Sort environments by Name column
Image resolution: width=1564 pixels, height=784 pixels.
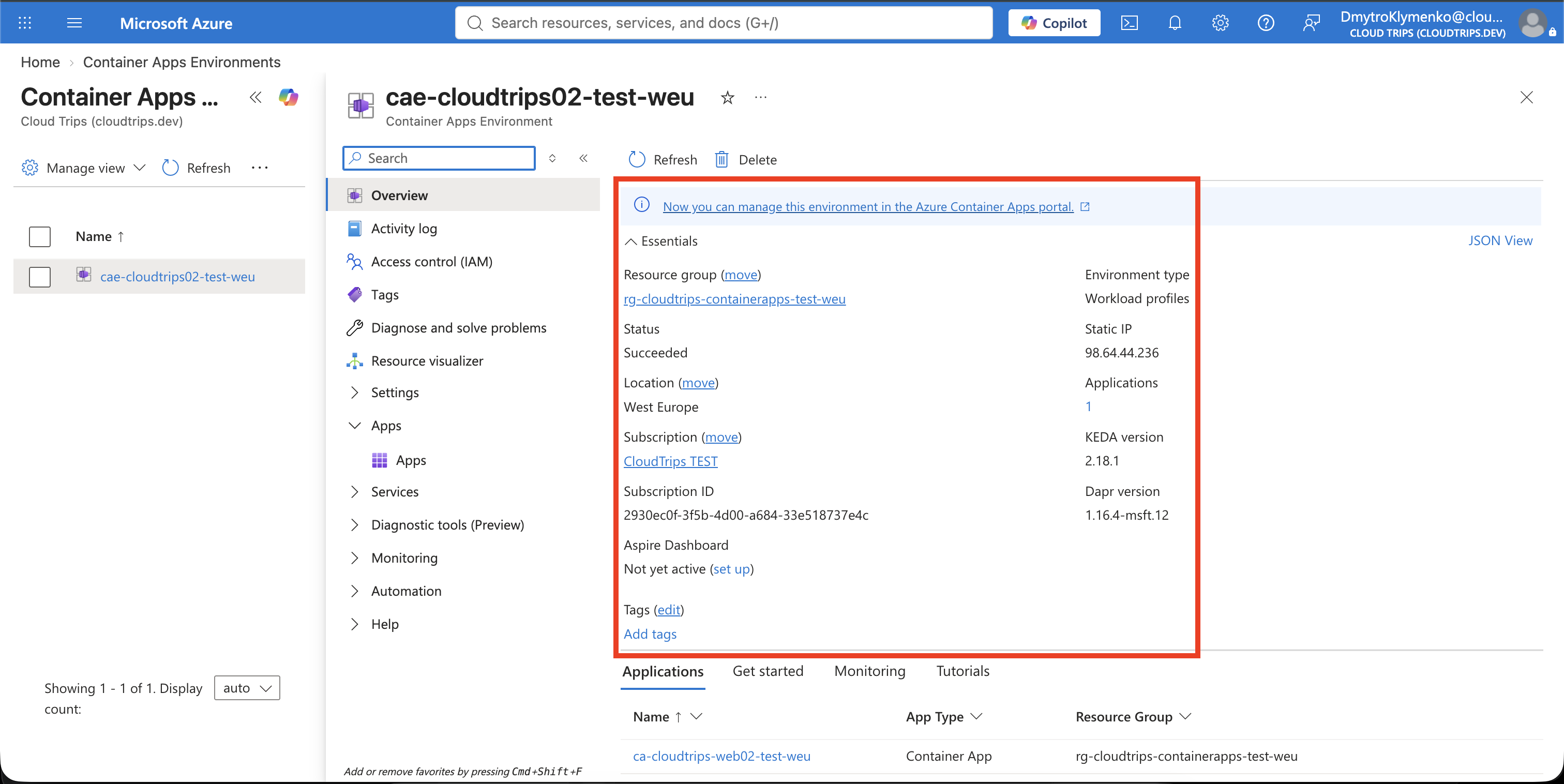tap(100, 236)
